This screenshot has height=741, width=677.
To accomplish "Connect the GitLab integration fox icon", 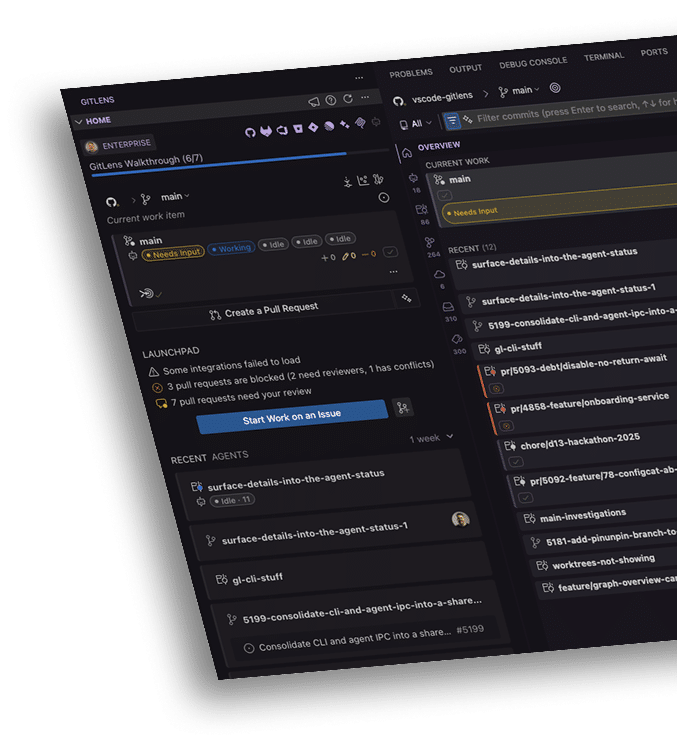I will pyautogui.click(x=266, y=131).
